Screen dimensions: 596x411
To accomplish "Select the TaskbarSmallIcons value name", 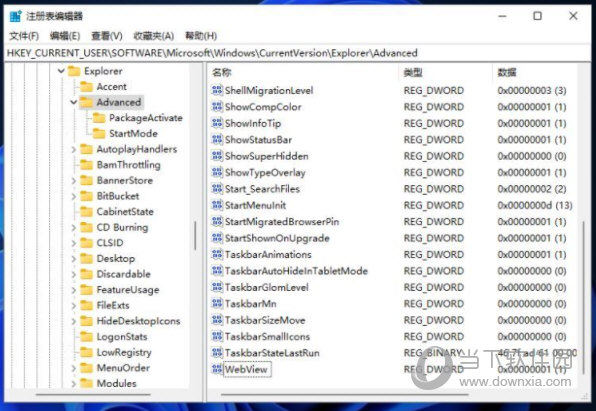I will click(267, 336).
